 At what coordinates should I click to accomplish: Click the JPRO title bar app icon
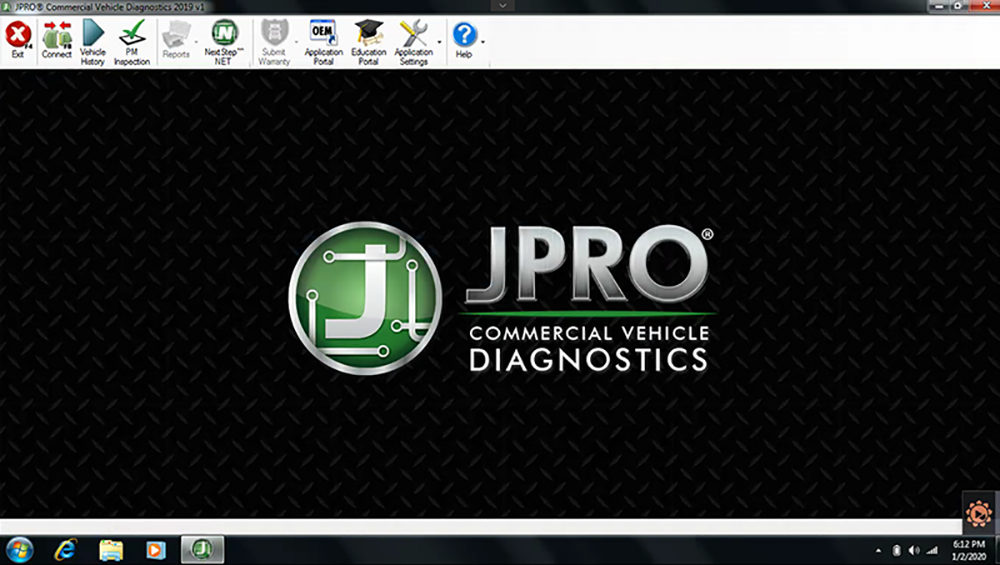pyautogui.click(x=7, y=6)
